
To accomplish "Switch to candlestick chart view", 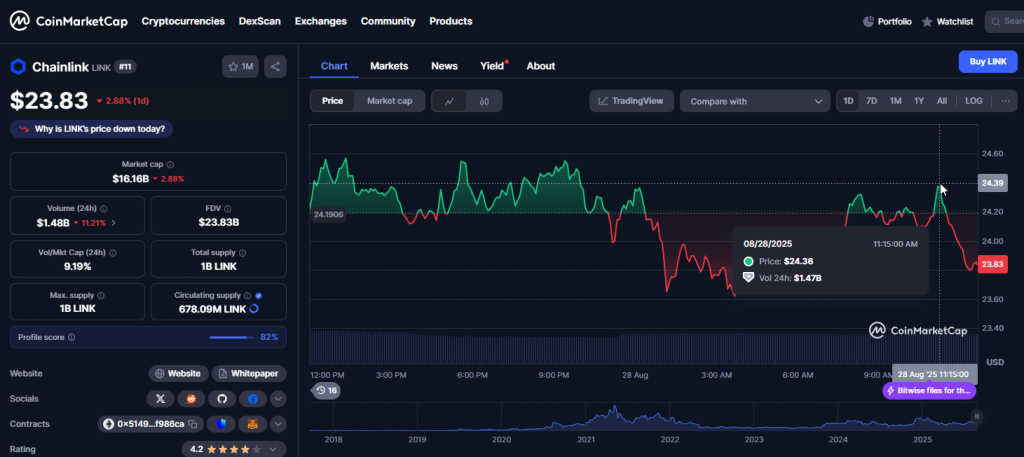I will [484, 101].
